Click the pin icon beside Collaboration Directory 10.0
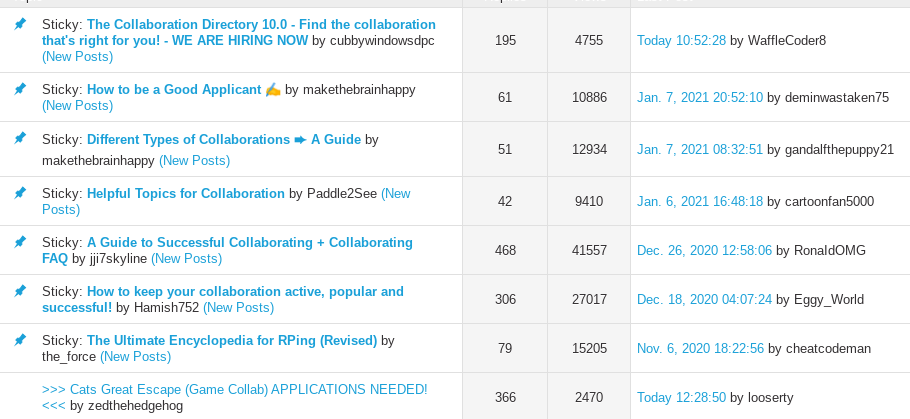910x419 pixels. click(x=20, y=24)
